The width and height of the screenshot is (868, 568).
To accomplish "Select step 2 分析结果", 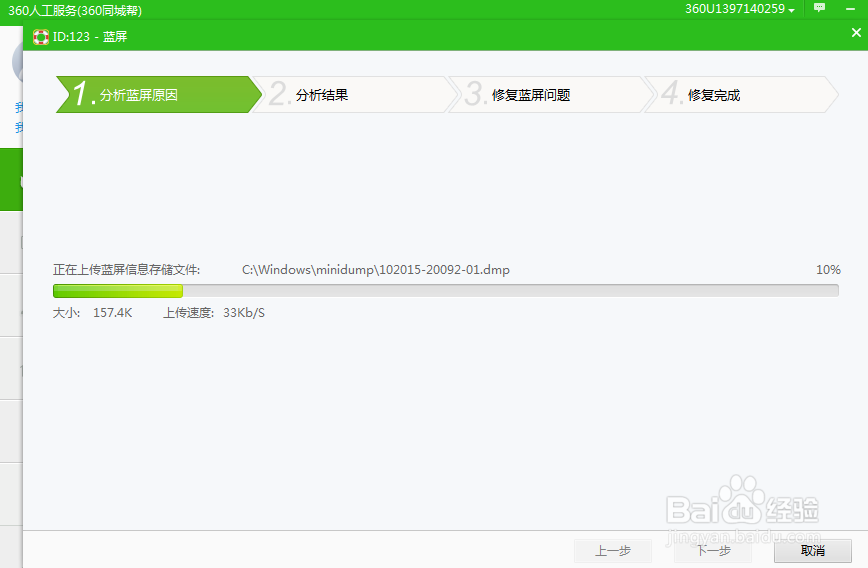I will click(x=354, y=95).
